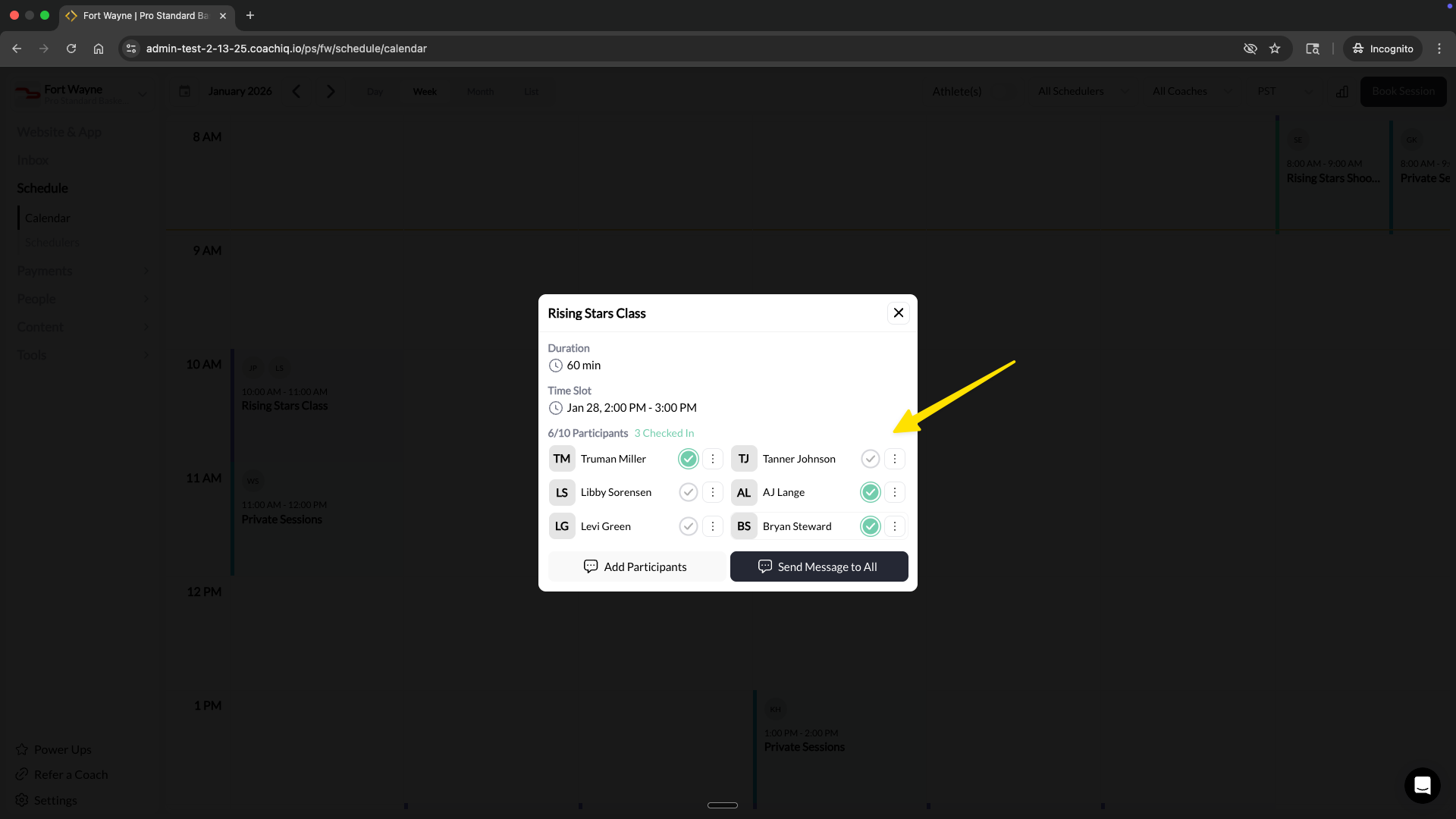Open three-dot menu for Levi Green
Viewport: 1456px width, 819px height.
click(712, 526)
